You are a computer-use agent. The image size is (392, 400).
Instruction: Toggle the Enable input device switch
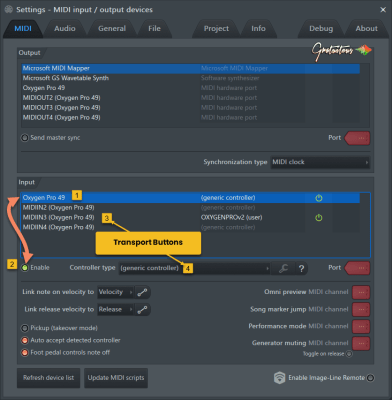(x=25, y=268)
